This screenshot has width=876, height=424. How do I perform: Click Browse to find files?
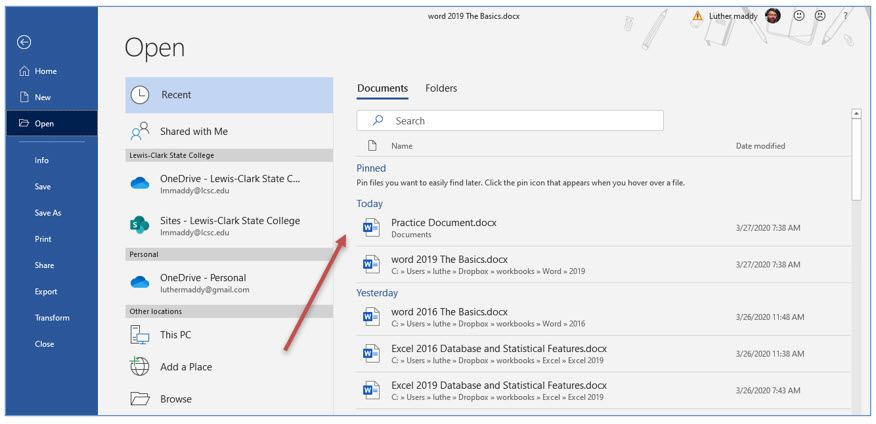[x=229, y=399]
